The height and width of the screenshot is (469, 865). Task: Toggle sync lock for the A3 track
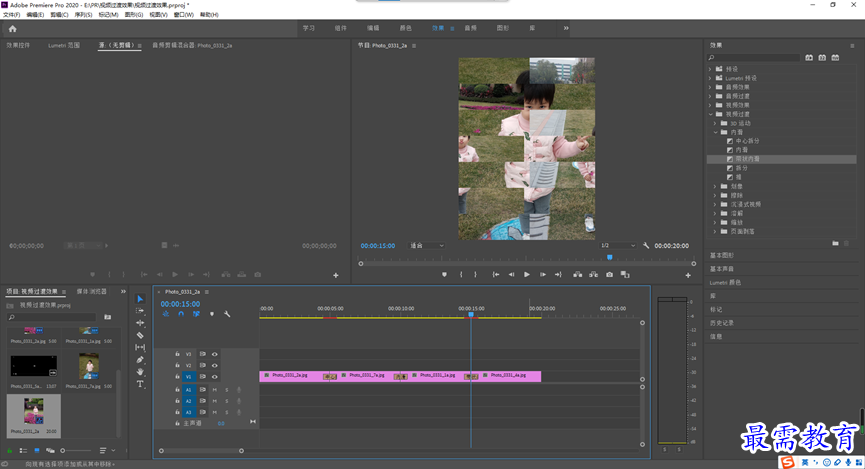pyautogui.click(x=202, y=412)
